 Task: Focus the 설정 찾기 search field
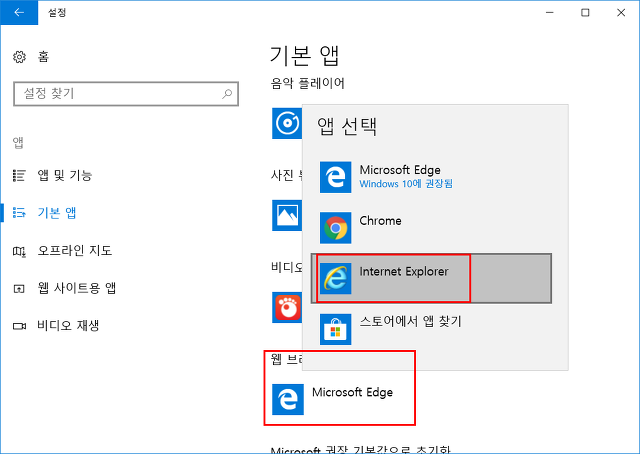126,94
